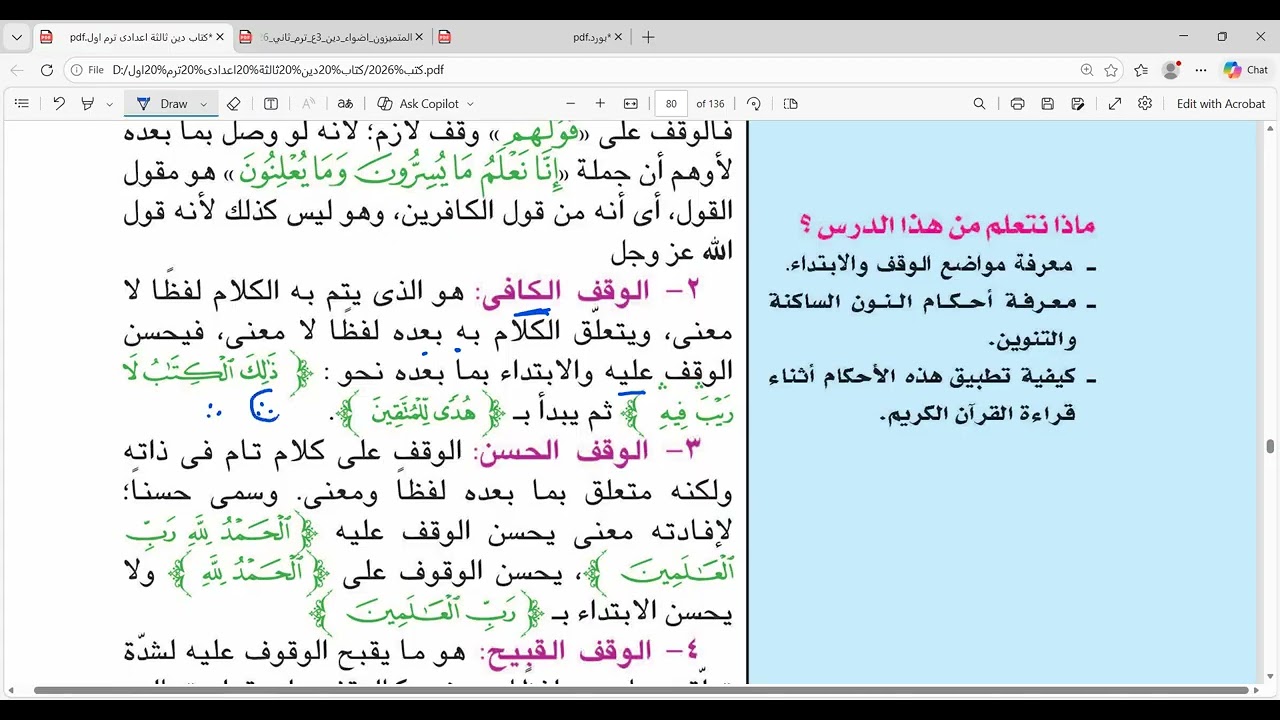Toggle page view layout
Viewport: 1280px width, 720px height.
coord(791,103)
